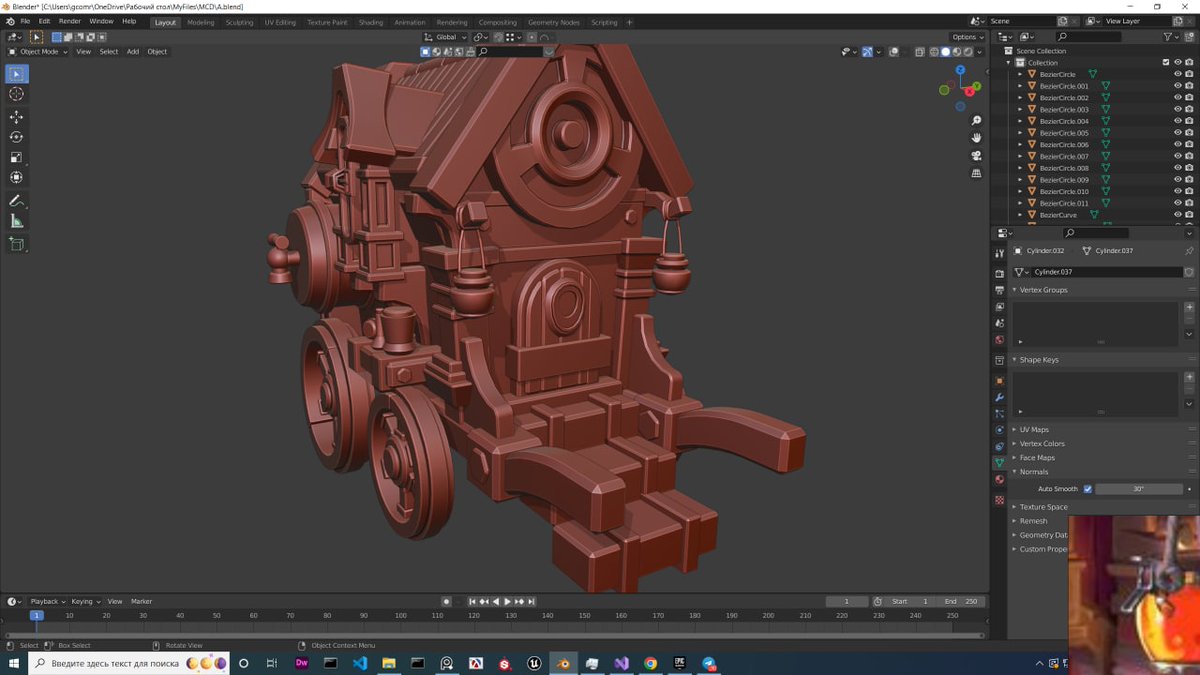Add a new shape key with plus

(x=1189, y=377)
